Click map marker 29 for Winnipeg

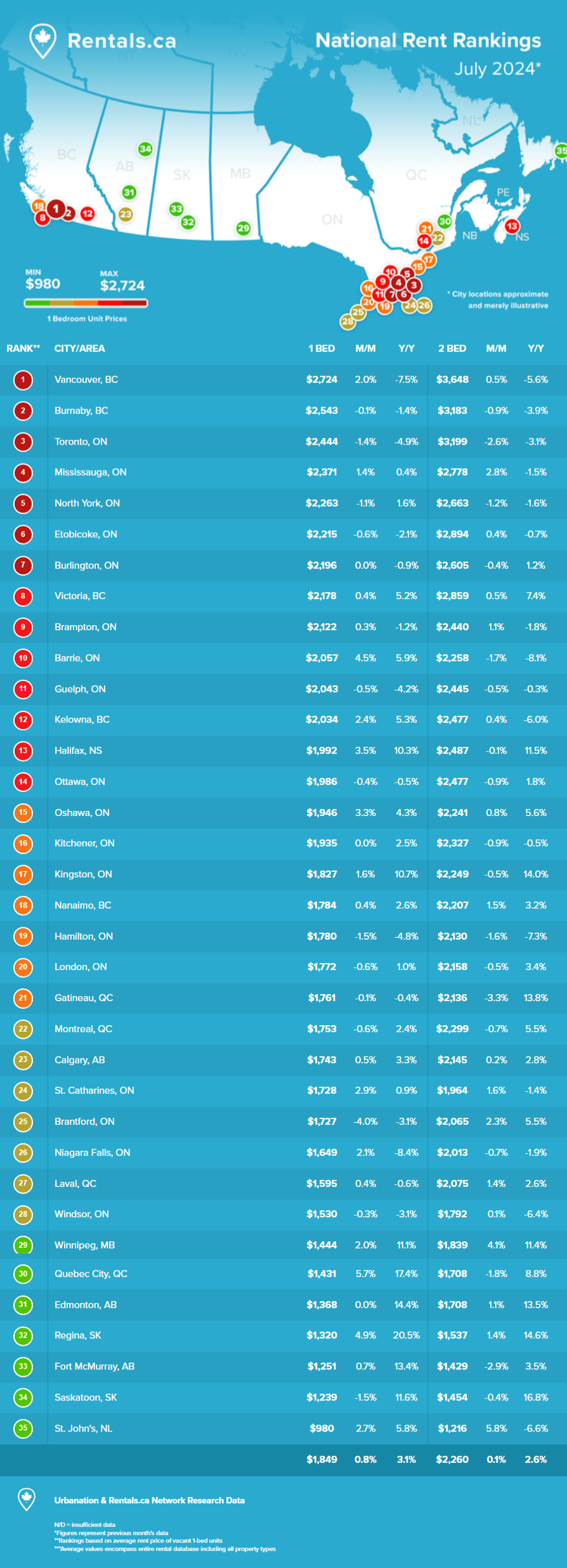[x=243, y=228]
